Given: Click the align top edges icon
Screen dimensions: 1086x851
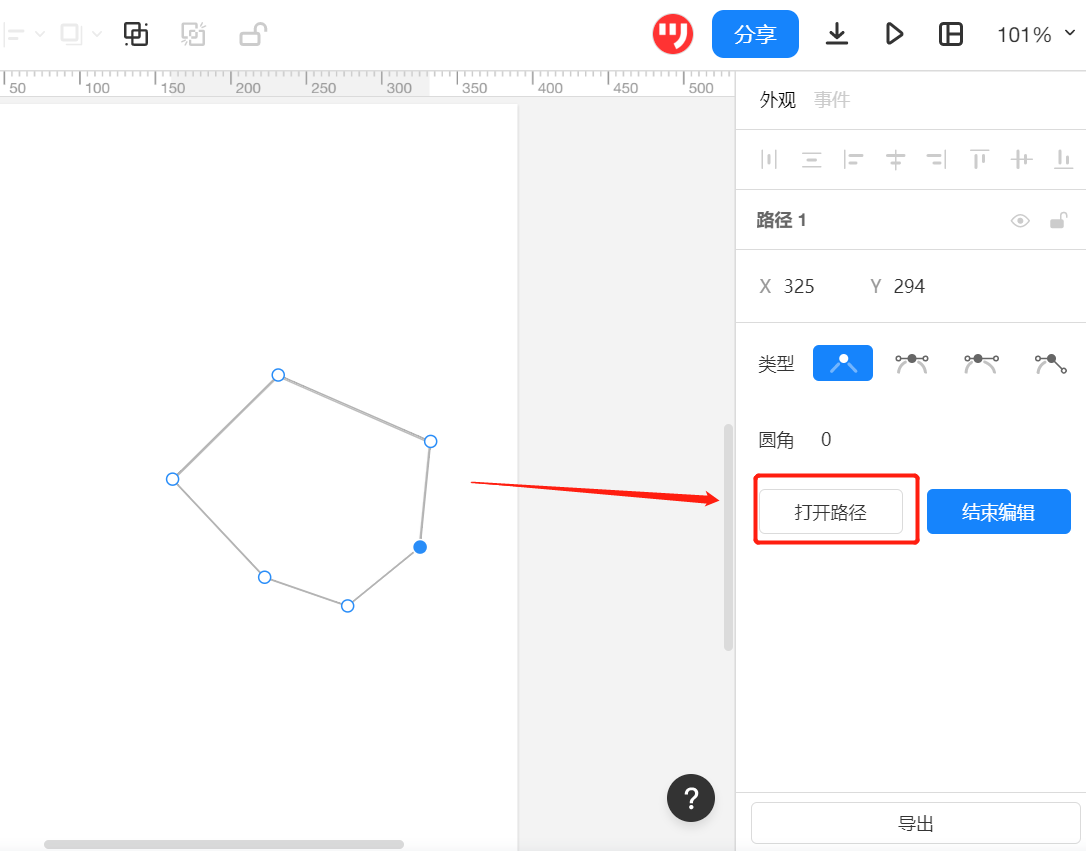Looking at the screenshot, I should coord(979,159).
